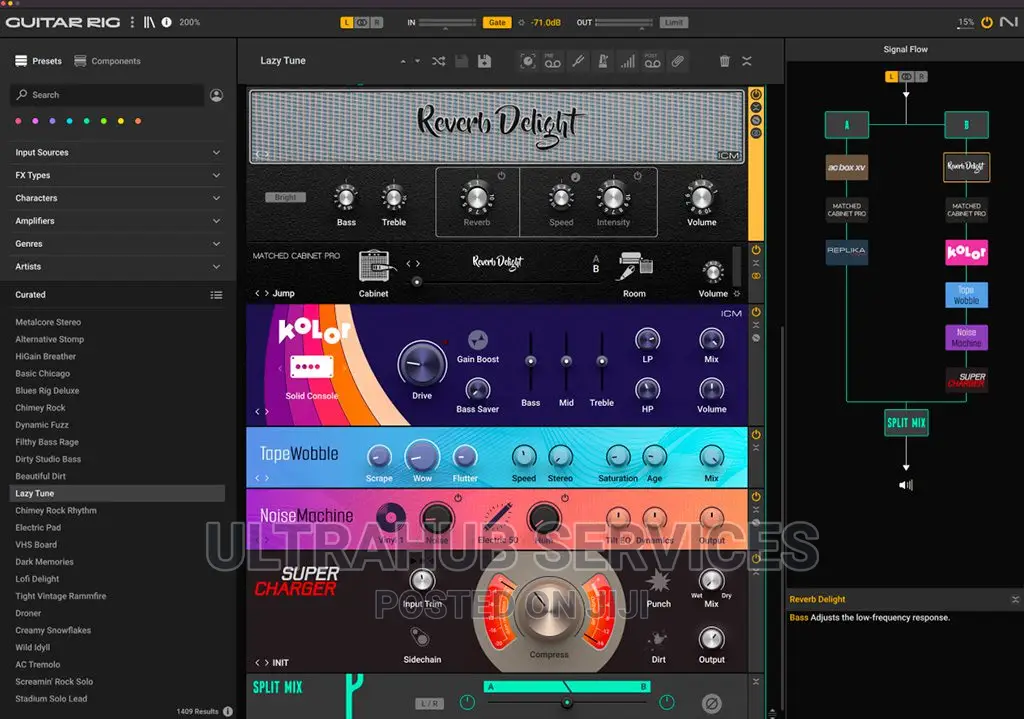Click into the Search field
Image resolution: width=1024 pixels, height=719 pixels.
click(107, 95)
